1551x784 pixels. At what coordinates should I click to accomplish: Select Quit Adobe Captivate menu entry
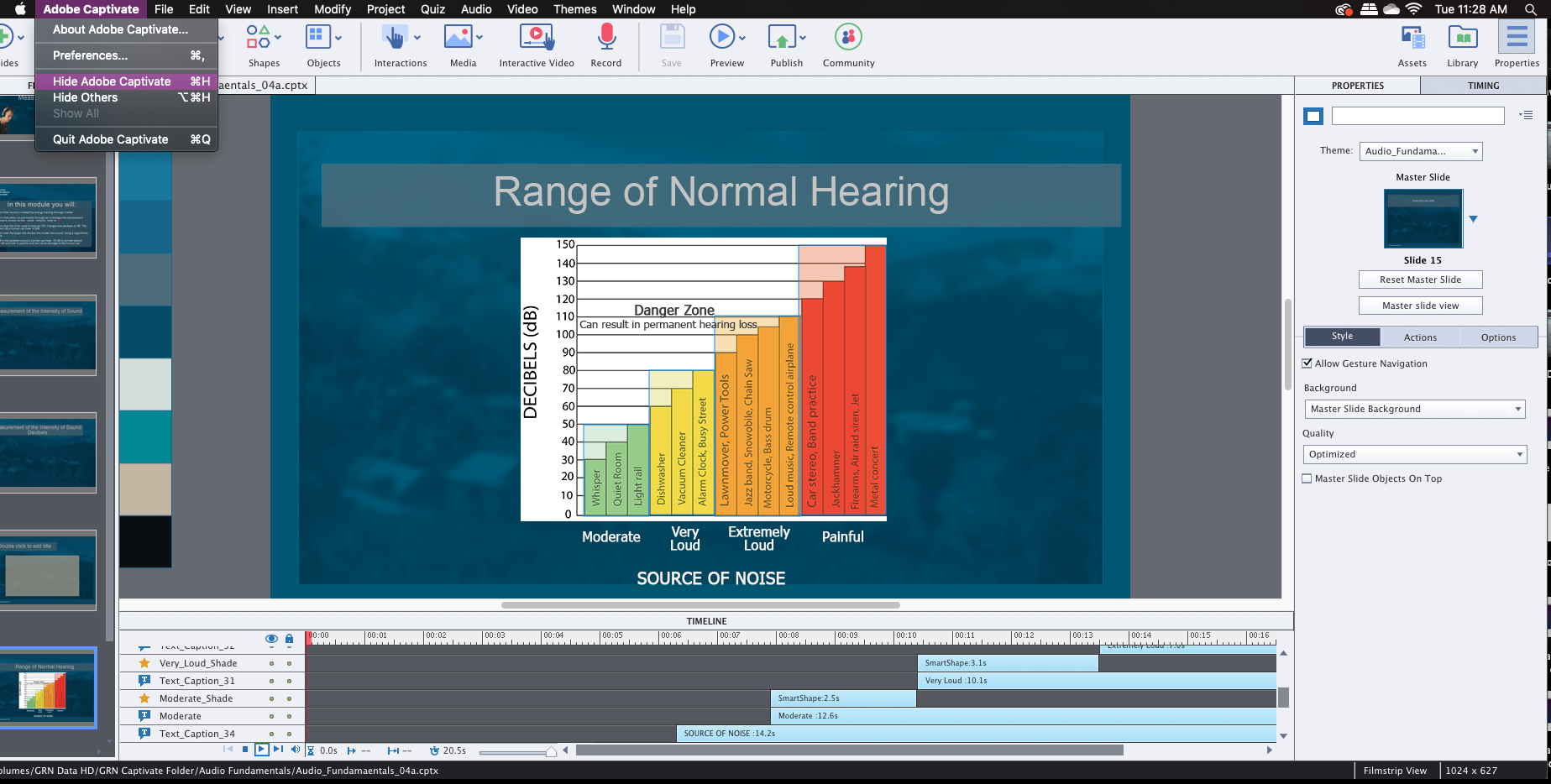point(110,139)
